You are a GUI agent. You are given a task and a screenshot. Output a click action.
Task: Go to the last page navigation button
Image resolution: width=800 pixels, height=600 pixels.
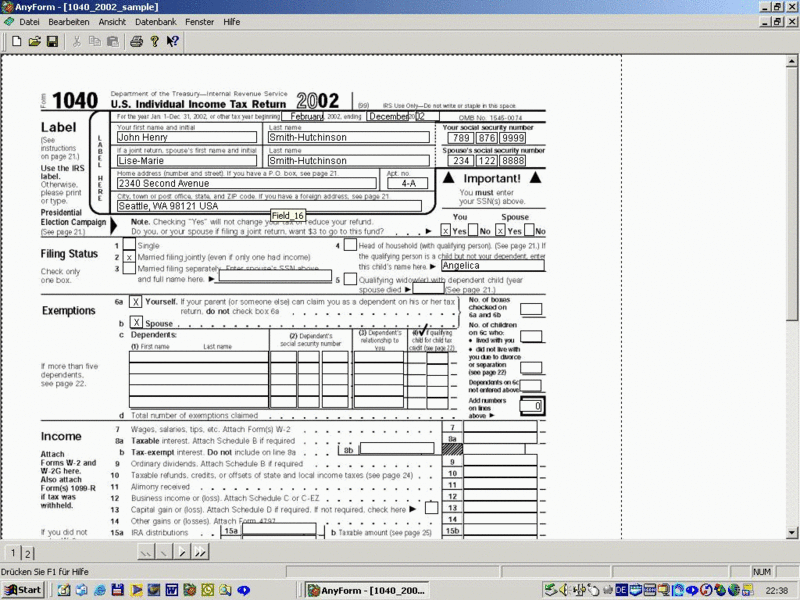(x=200, y=552)
